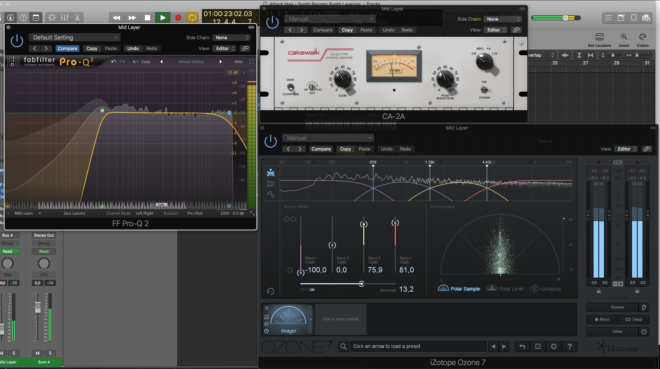Open Side Chain dropdown in CA-2A window
Screen dimensions: 660x369
[x=503, y=19]
